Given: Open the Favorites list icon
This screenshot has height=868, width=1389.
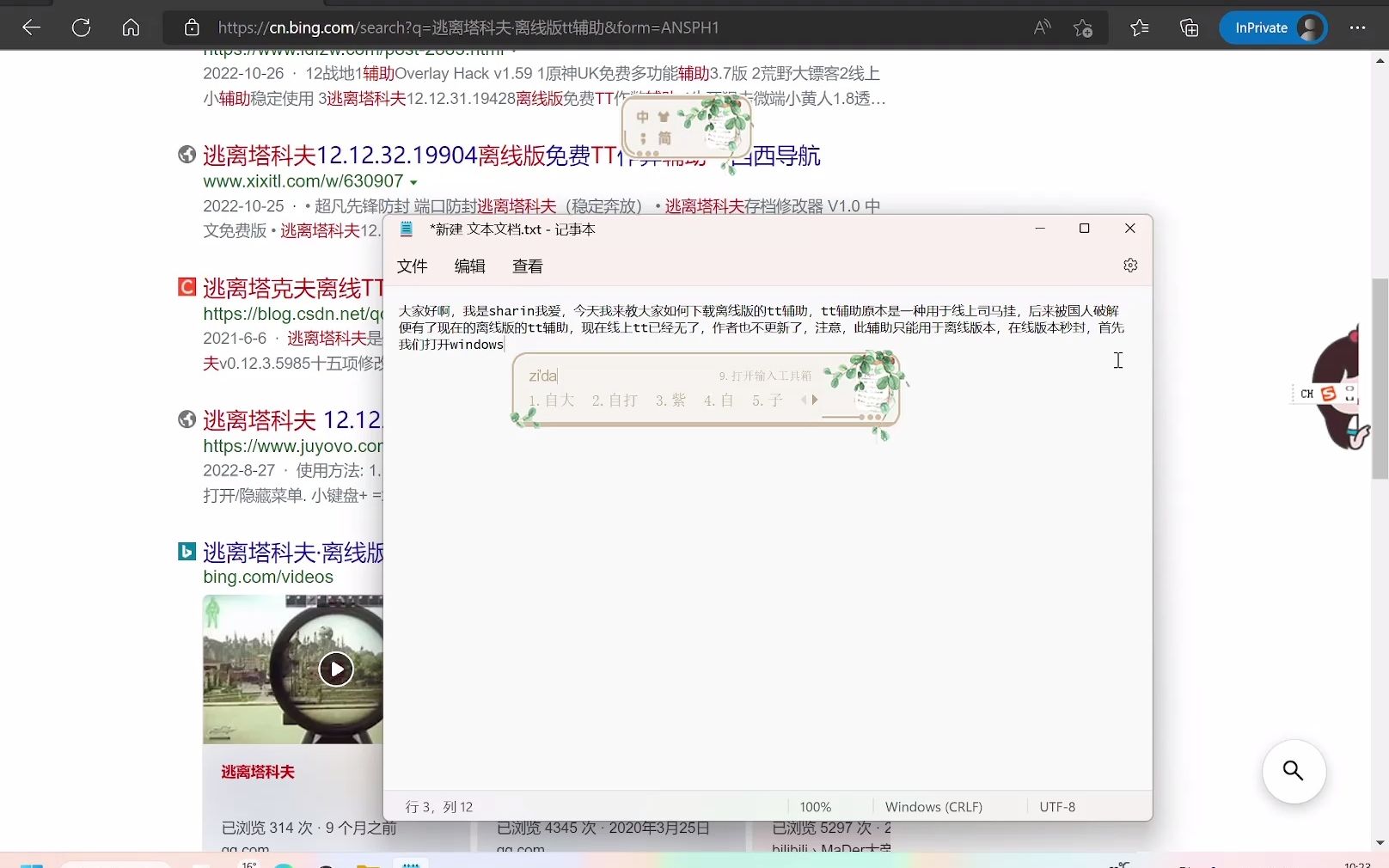Looking at the screenshot, I should 1140,28.
